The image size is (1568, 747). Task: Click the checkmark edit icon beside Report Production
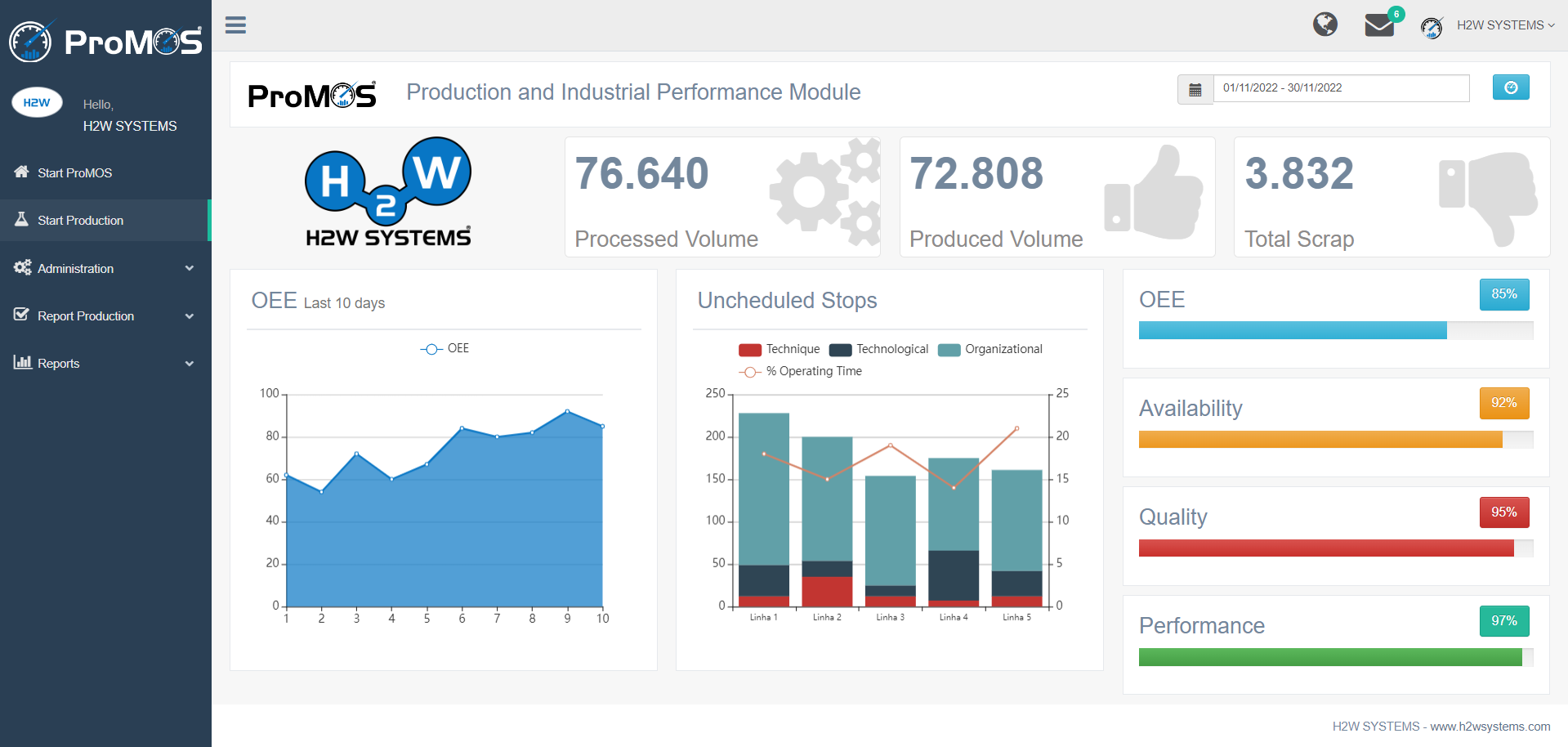click(x=21, y=315)
